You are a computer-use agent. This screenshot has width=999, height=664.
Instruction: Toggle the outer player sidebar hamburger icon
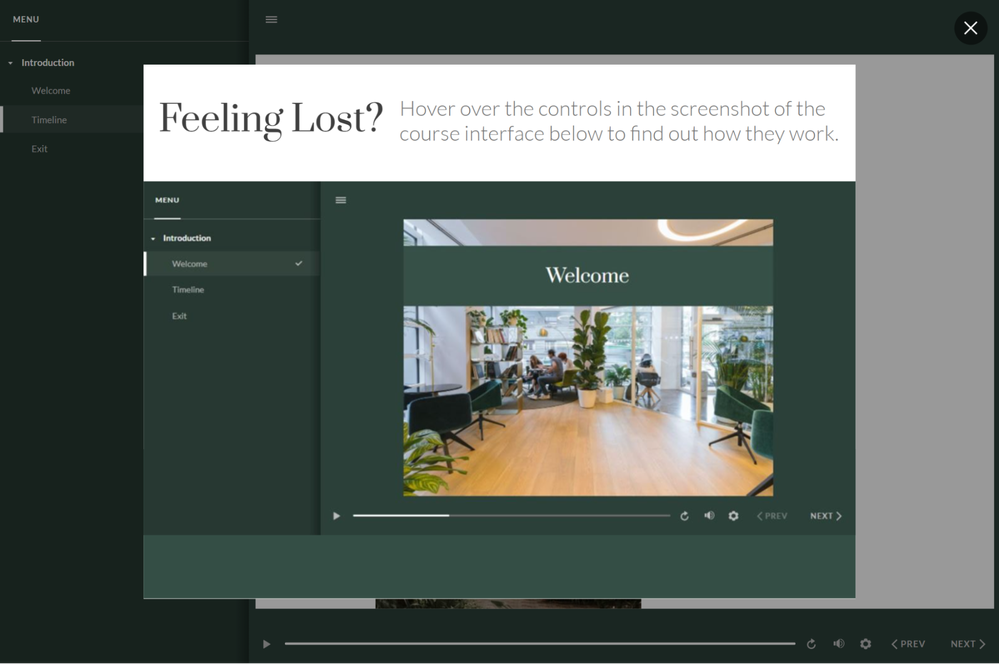tap(271, 20)
